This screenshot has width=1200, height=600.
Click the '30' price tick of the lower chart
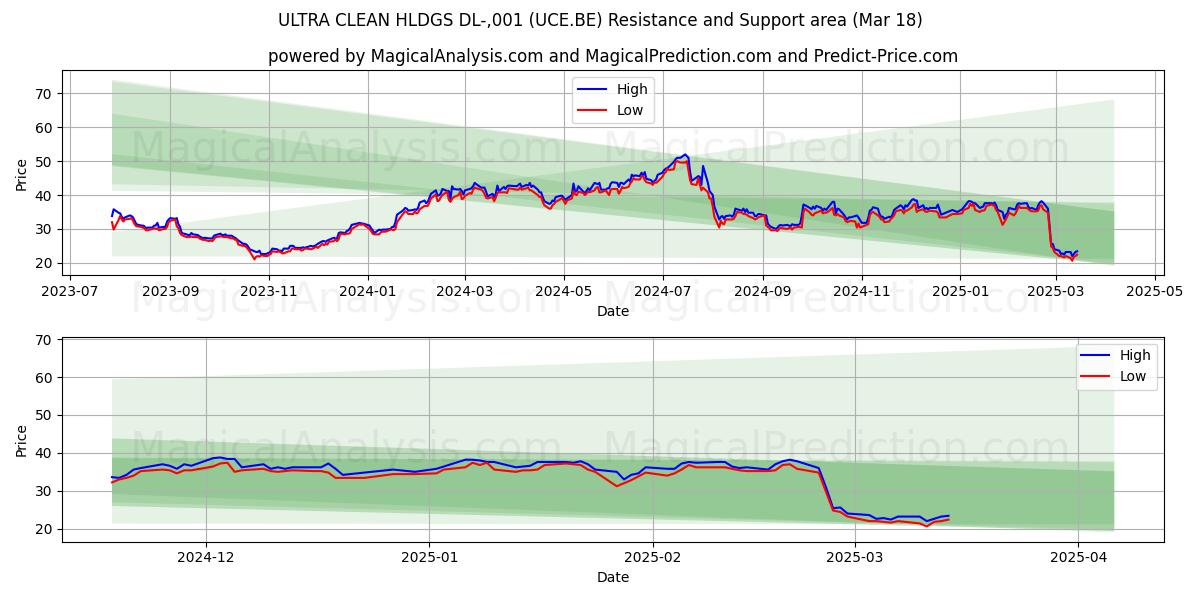point(46,492)
